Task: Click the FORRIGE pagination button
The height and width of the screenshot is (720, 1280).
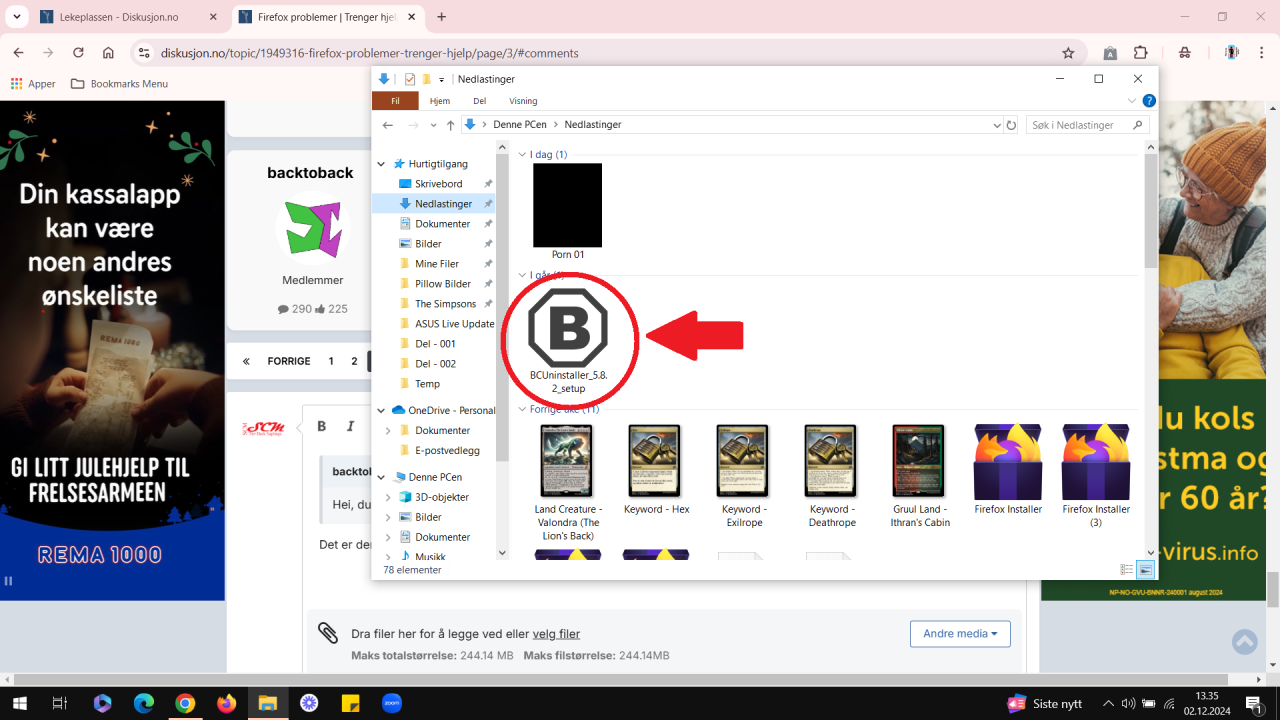Action: 290,361
